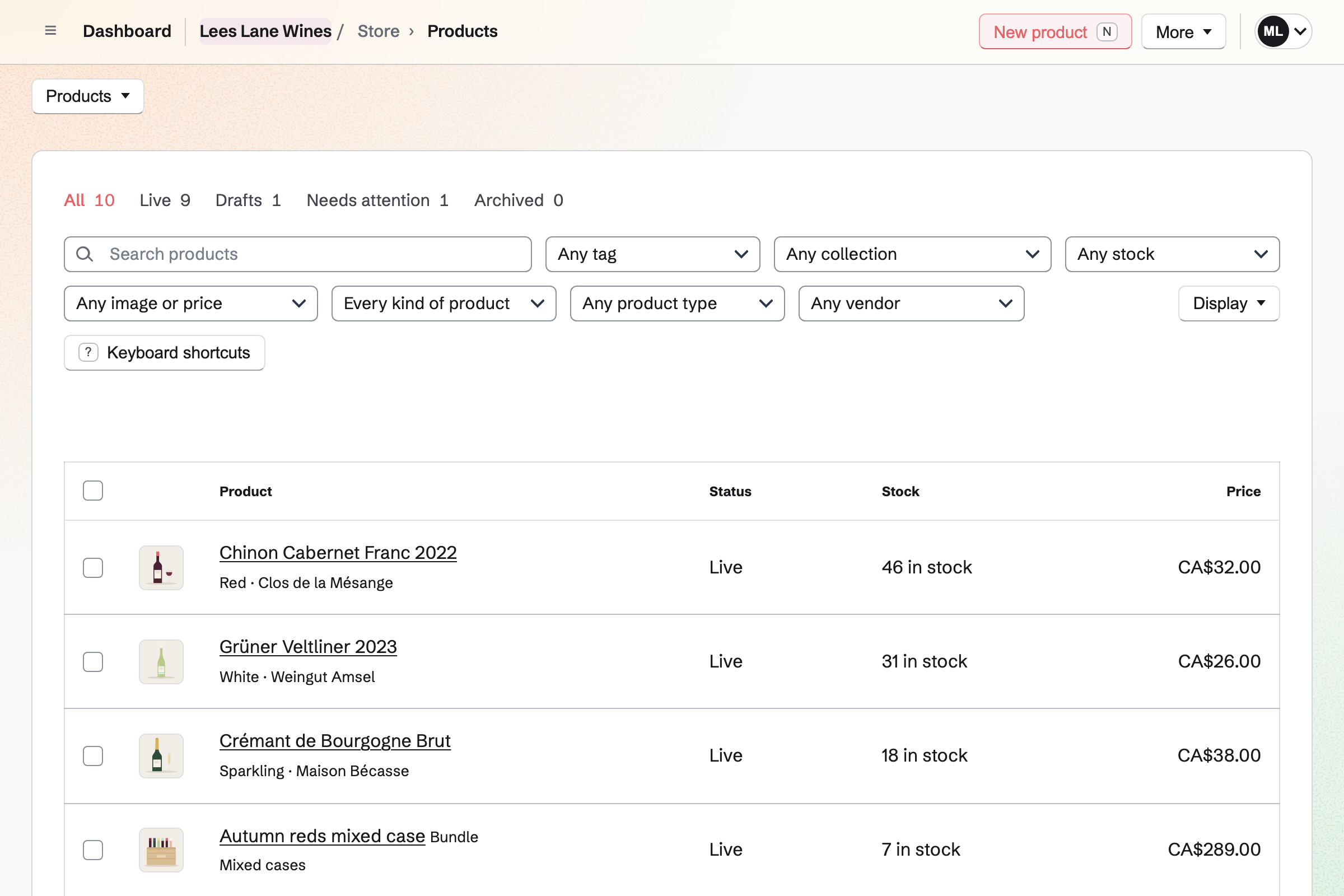The image size is (1344, 896).
Task: Open the Any vendor dropdown
Action: pyautogui.click(x=912, y=304)
